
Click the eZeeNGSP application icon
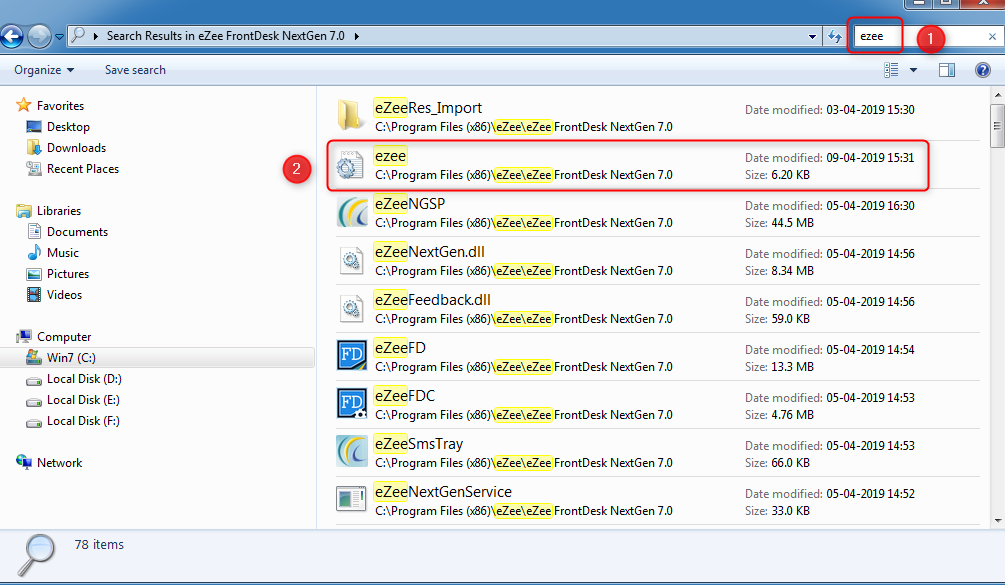[352, 212]
